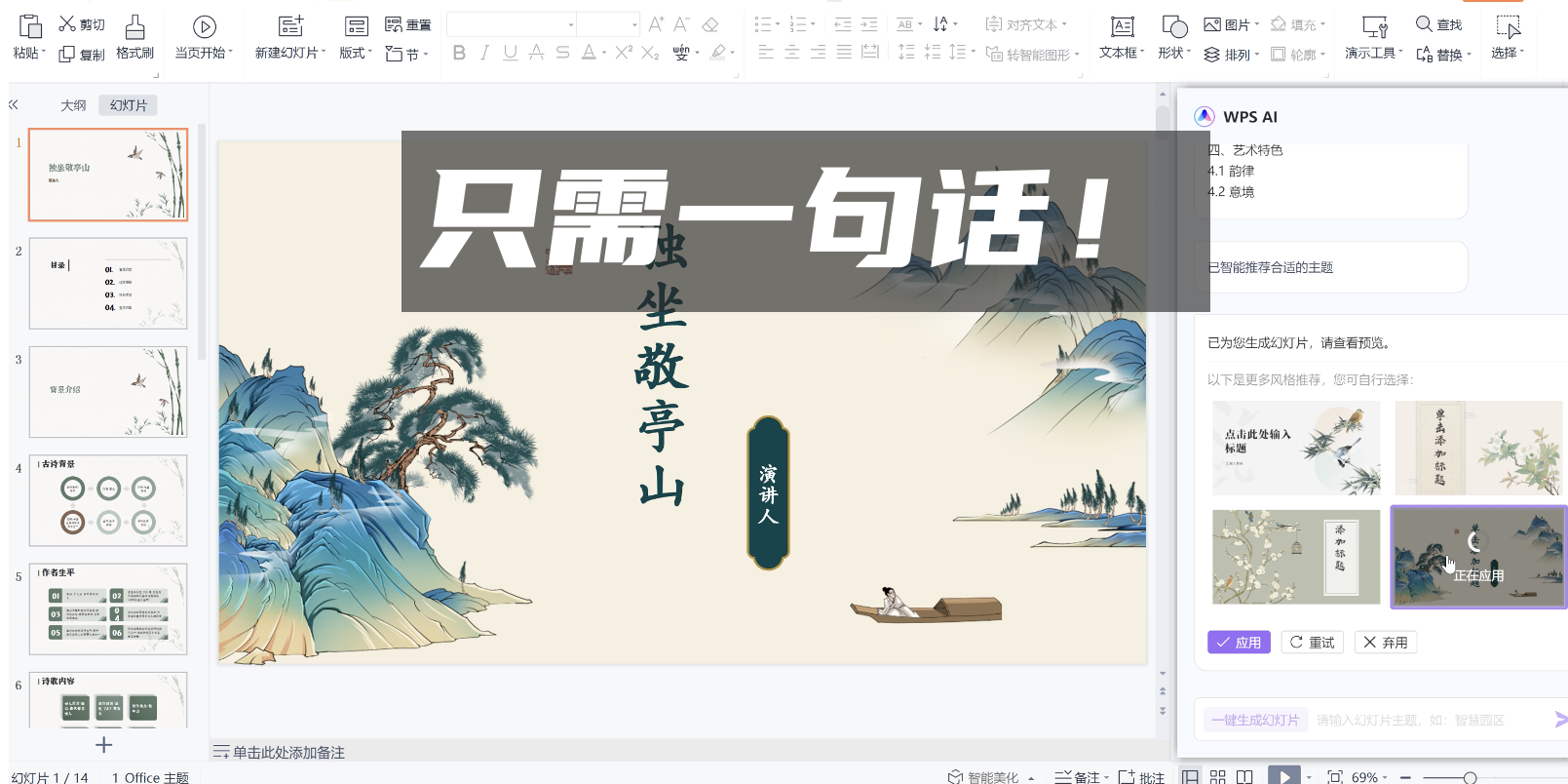Toggle italic formatting

pos(484,53)
